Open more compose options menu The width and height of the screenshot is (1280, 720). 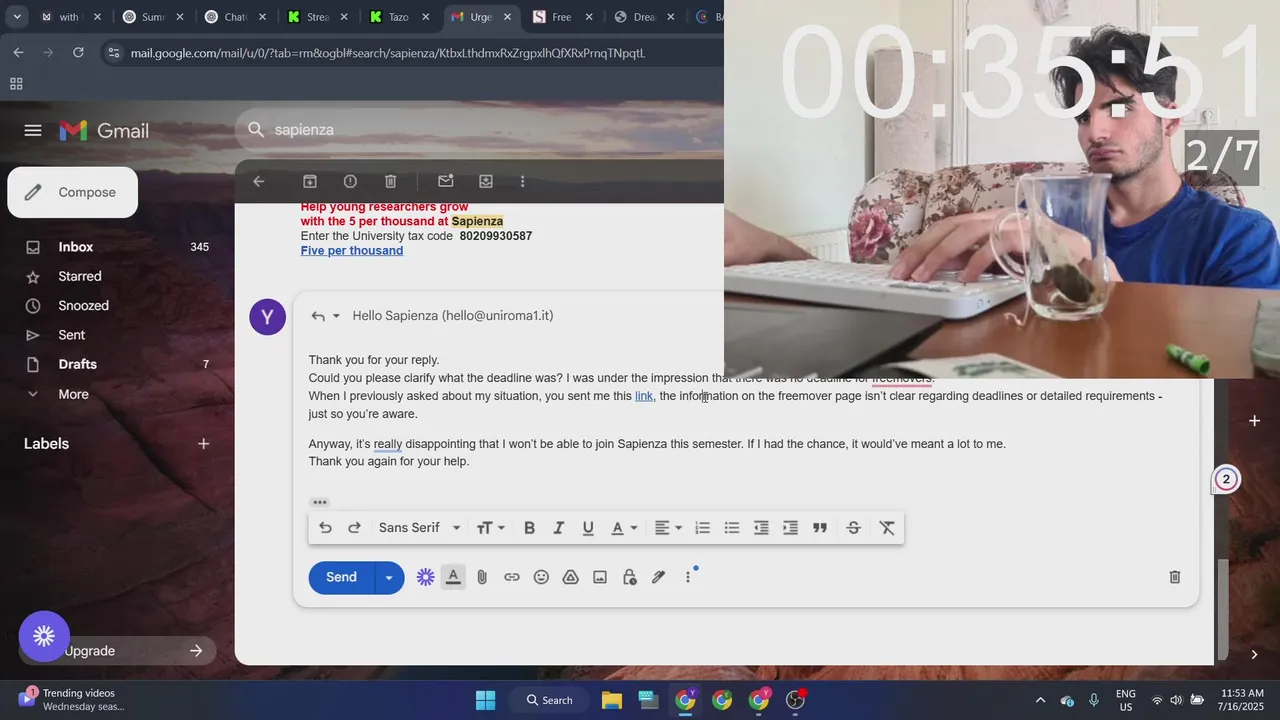tap(688, 577)
